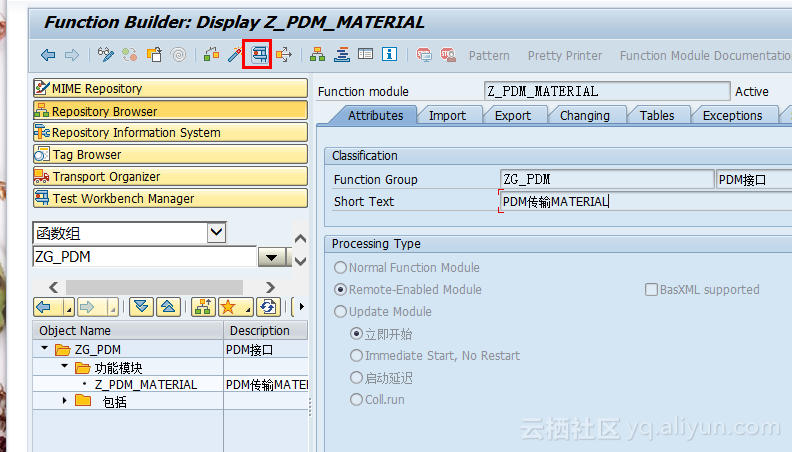Switch to the Changing tab
The image size is (792, 452).
point(585,116)
